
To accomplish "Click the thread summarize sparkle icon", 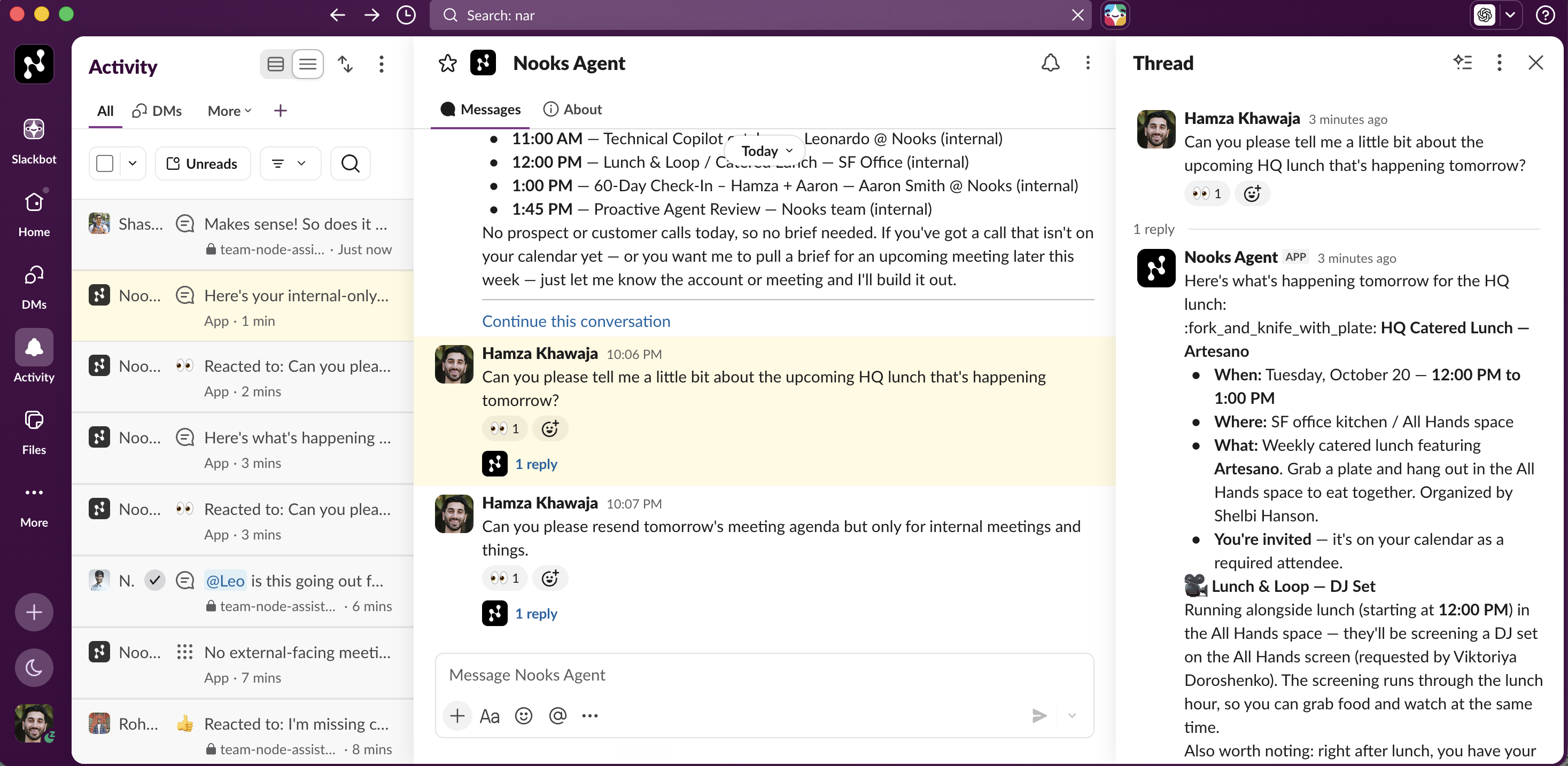I will [1462, 62].
